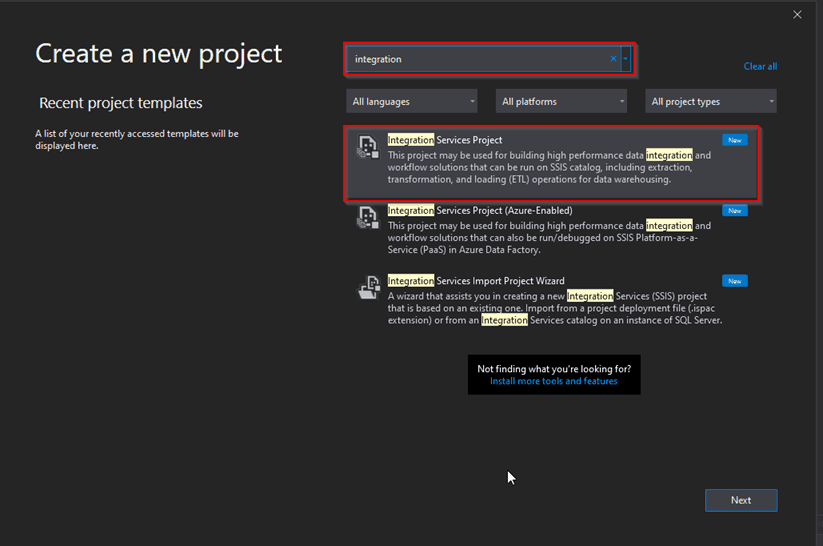Click the New badge on Import Project Wizard
The image size is (823, 546).
pyautogui.click(x=735, y=281)
